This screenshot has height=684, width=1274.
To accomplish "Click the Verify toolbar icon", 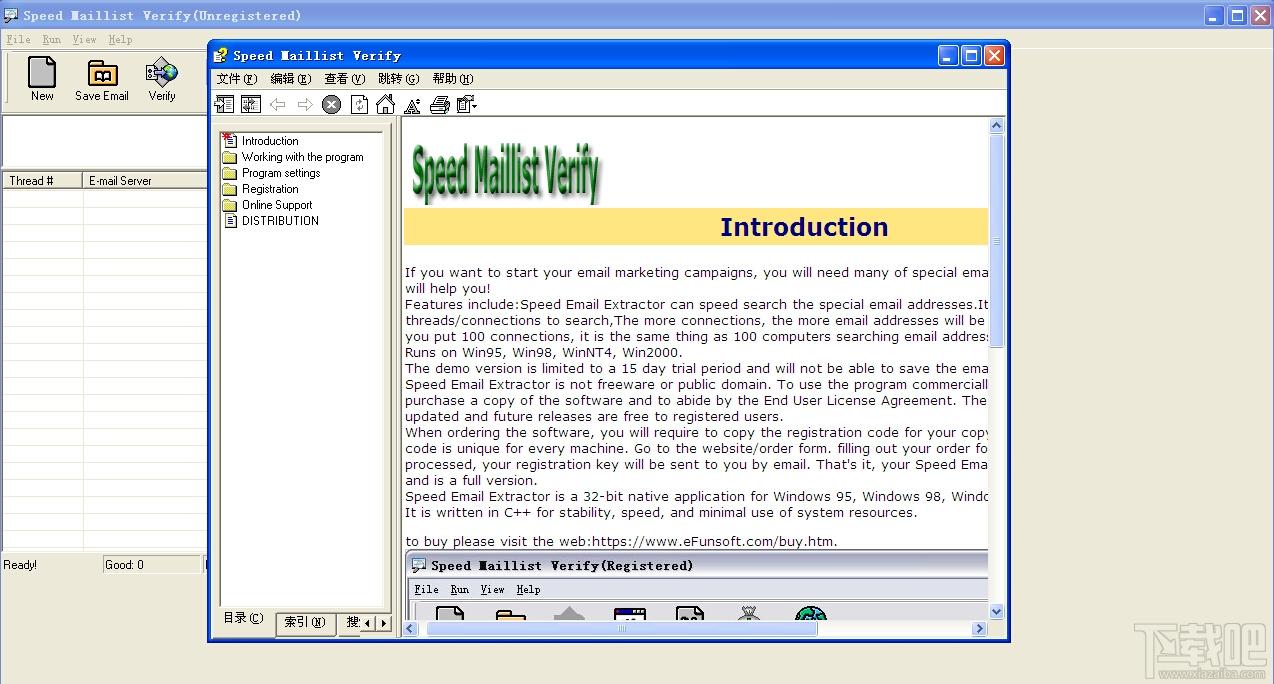I will pyautogui.click(x=162, y=79).
